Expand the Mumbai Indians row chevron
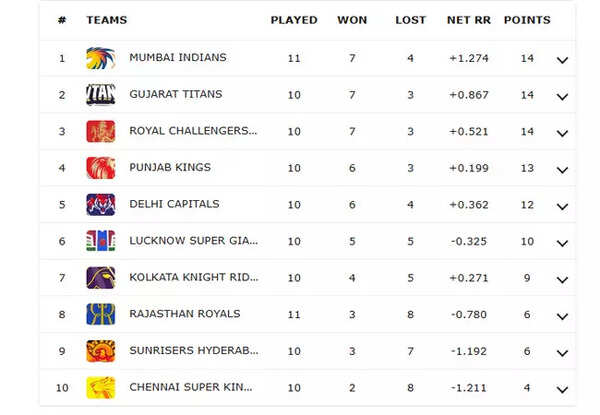The height and width of the screenshot is (415, 600). (562, 60)
